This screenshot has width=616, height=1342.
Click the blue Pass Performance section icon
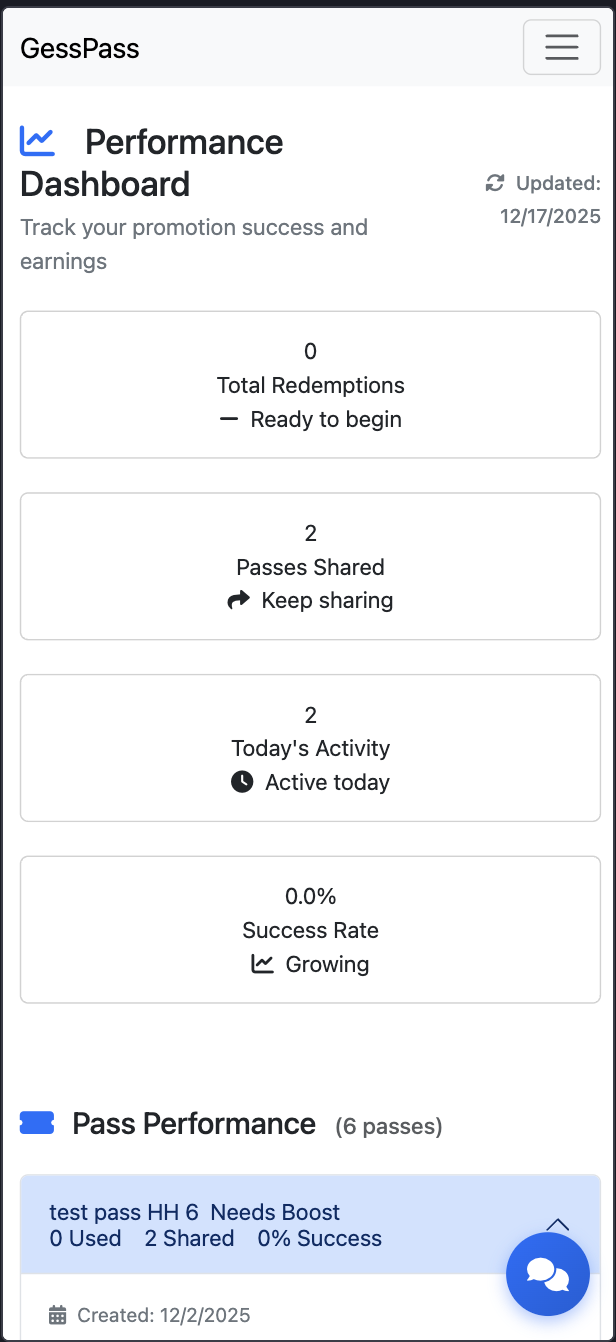(35, 1123)
